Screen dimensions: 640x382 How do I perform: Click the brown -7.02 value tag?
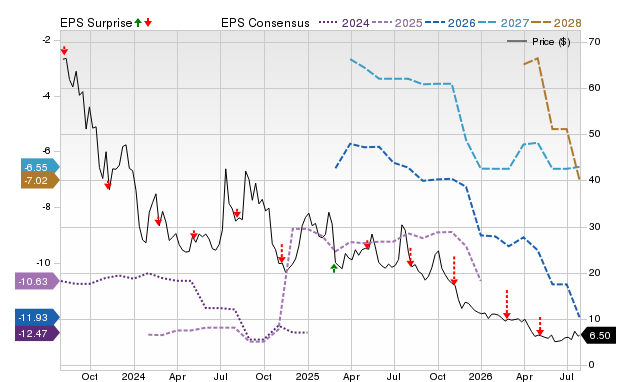pyautogui.click(x=40, y=180)
